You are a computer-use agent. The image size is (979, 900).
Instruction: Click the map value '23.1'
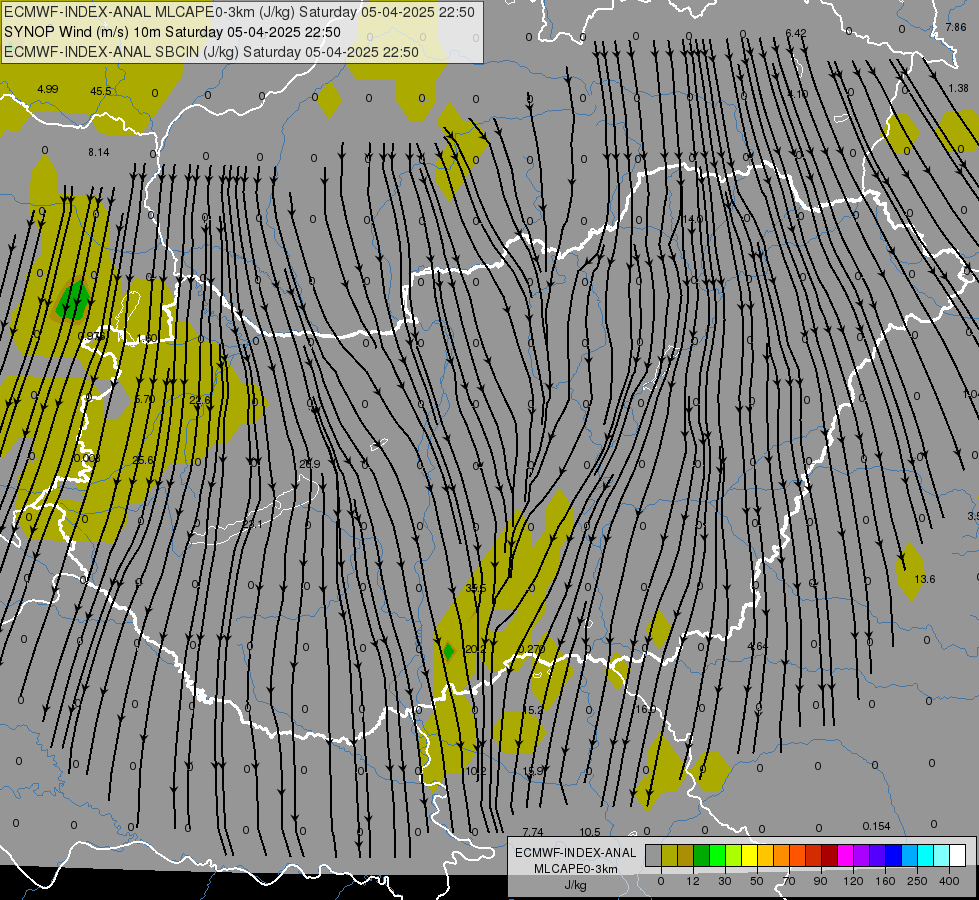click(252, 524)
